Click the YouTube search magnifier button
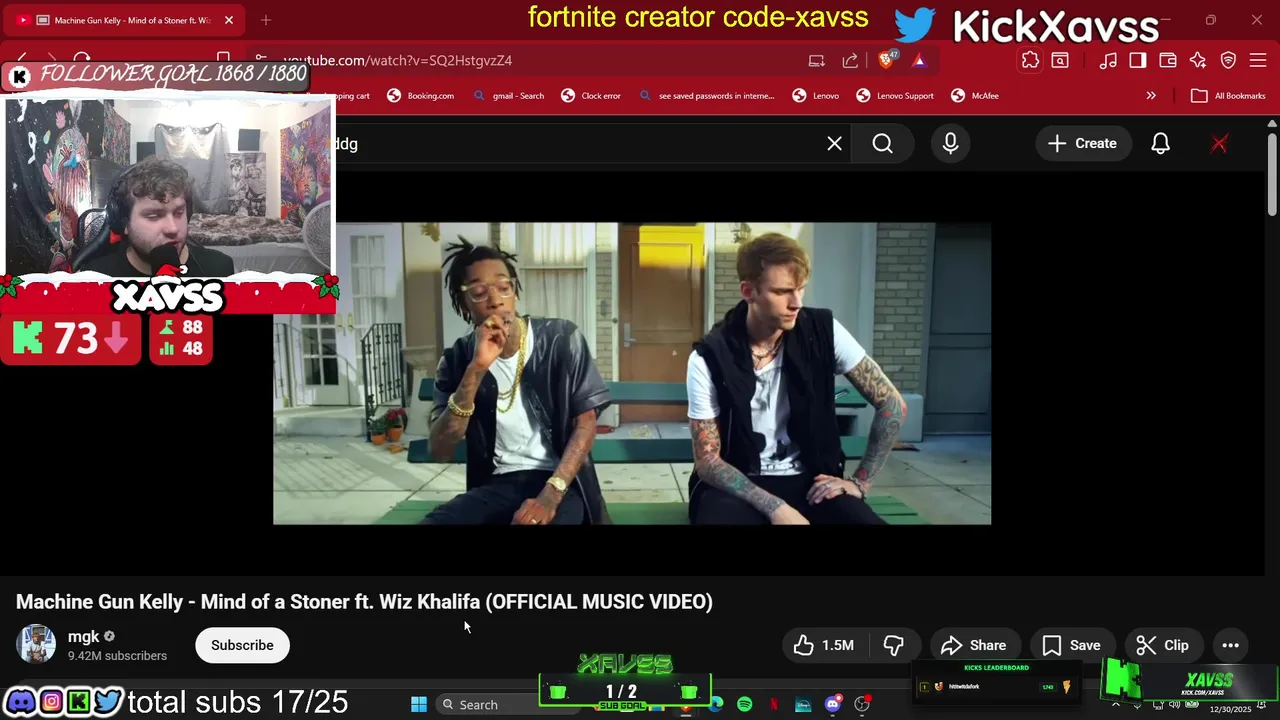1280x720 pixels. click(882, 144)
